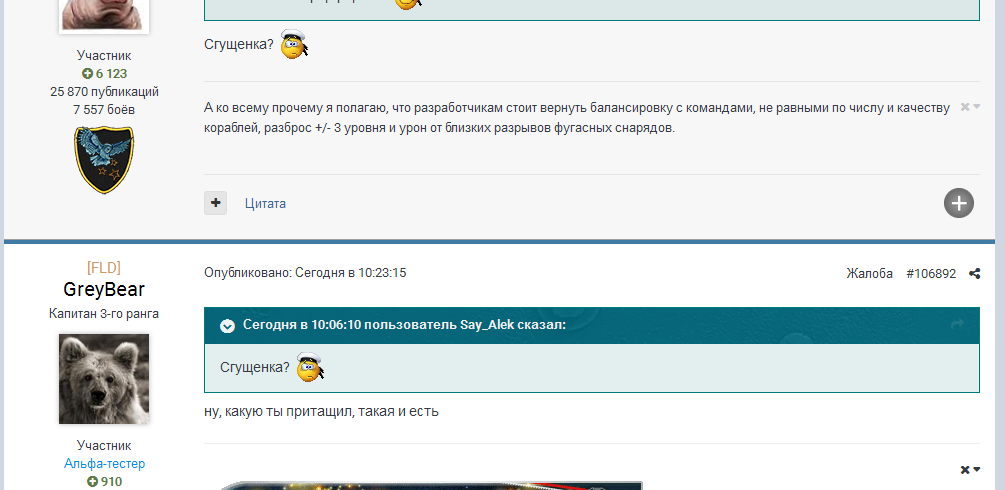This screenshot has width=1005, height=490.
Task: Open the signature options dropdown under GreyBear's post
Action: point(970,470)
